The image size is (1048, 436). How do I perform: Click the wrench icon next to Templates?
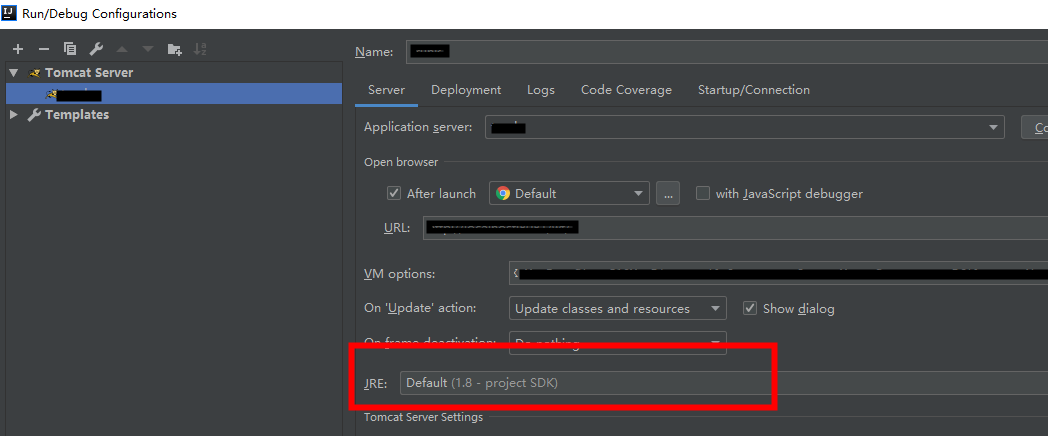(x=34, y=114)
